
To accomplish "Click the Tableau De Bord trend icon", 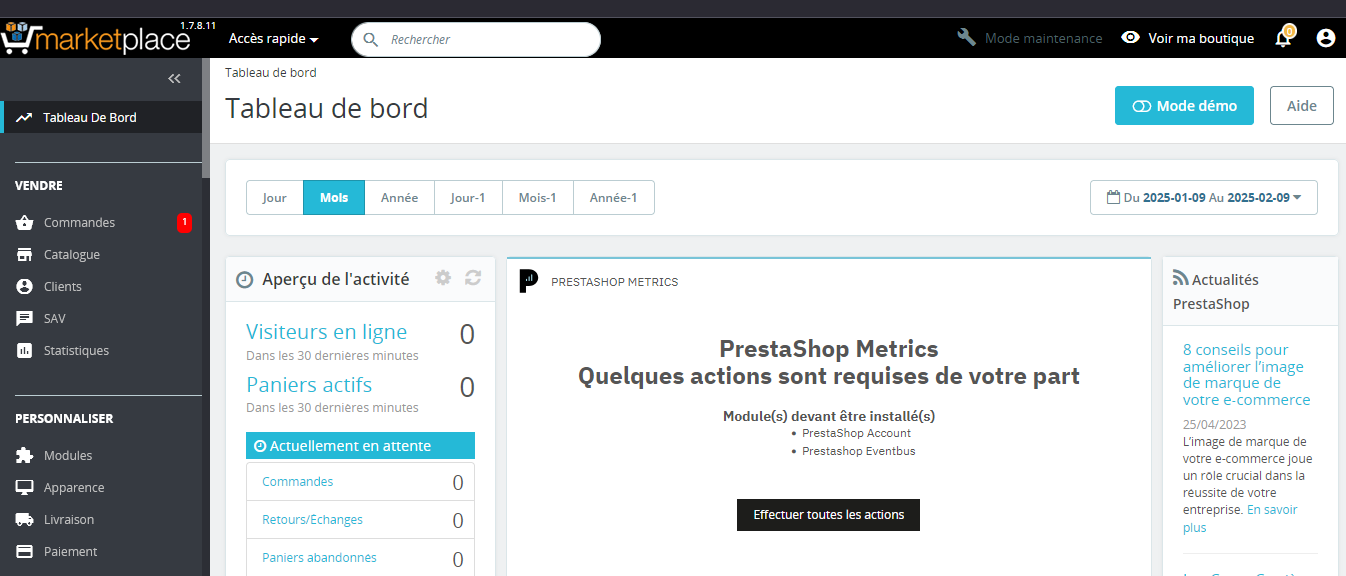I will [x=24, y=117].
